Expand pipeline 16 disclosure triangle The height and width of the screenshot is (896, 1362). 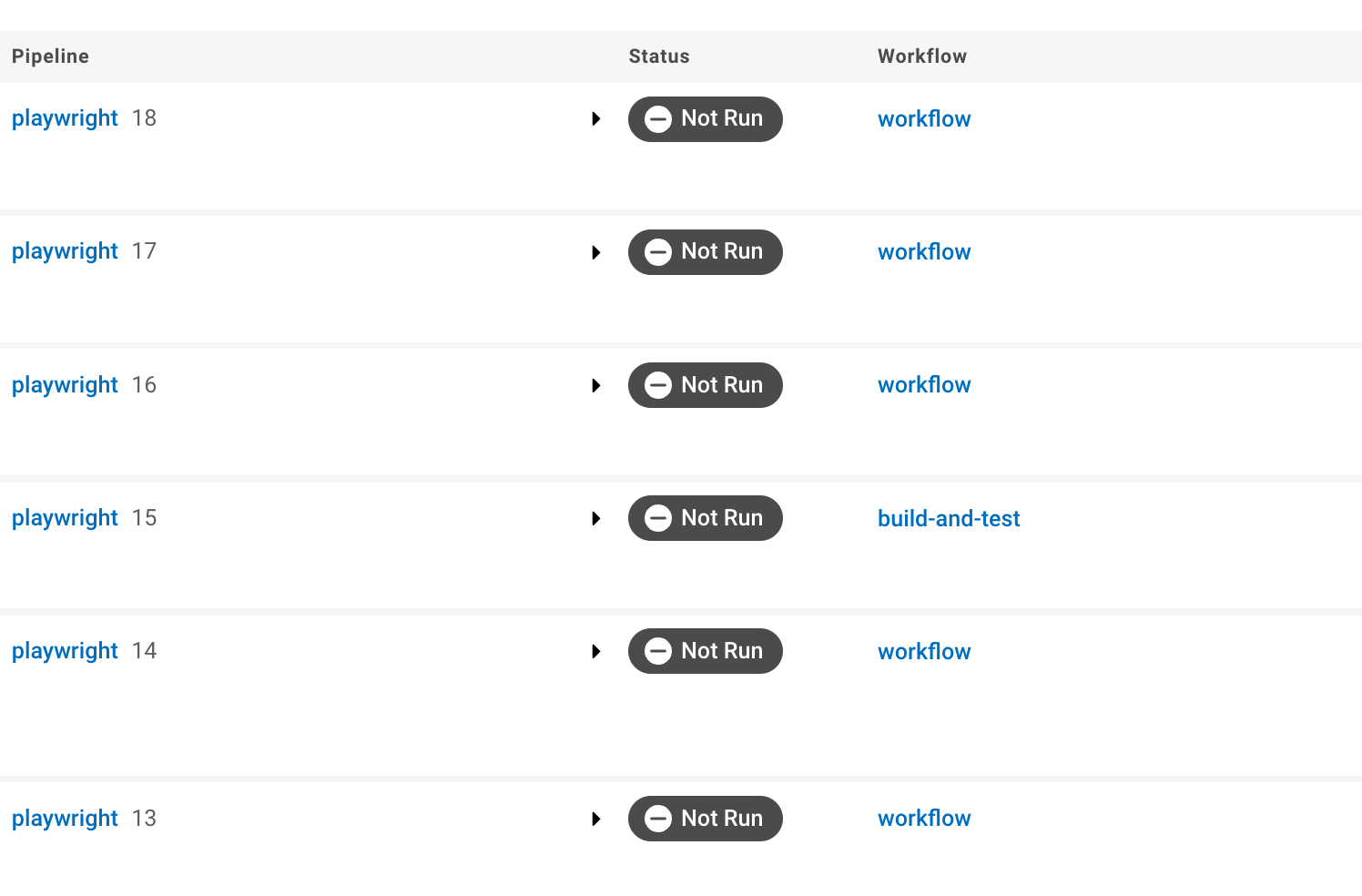pos(596,385)
